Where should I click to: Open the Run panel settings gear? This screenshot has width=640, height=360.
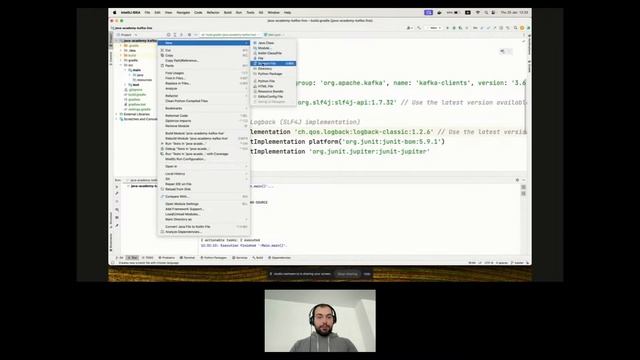point(517,180)
